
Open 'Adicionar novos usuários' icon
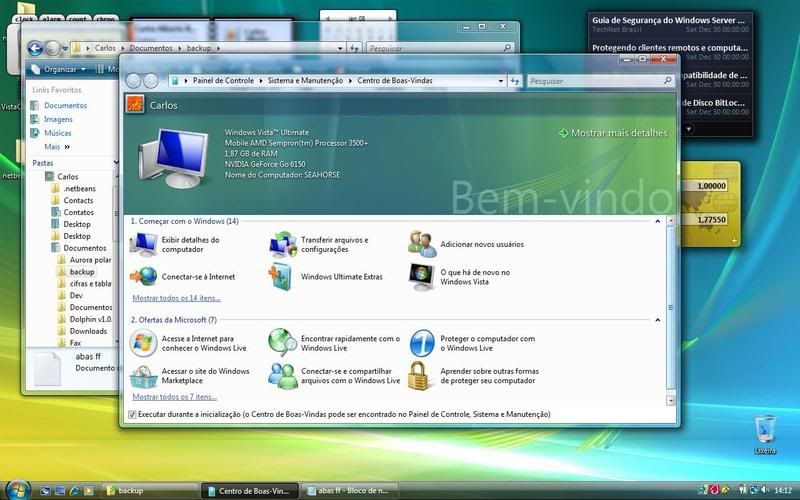click(422, 244)
